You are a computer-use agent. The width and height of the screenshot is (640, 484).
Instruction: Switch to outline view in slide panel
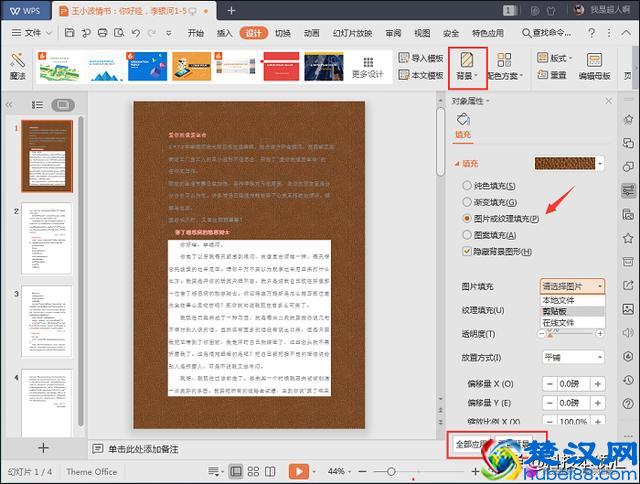coord(37,105)
